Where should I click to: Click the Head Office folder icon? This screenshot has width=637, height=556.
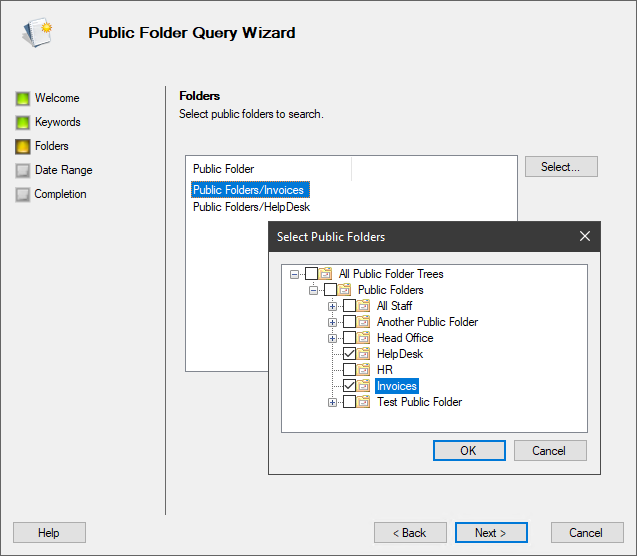coord(364,338)
